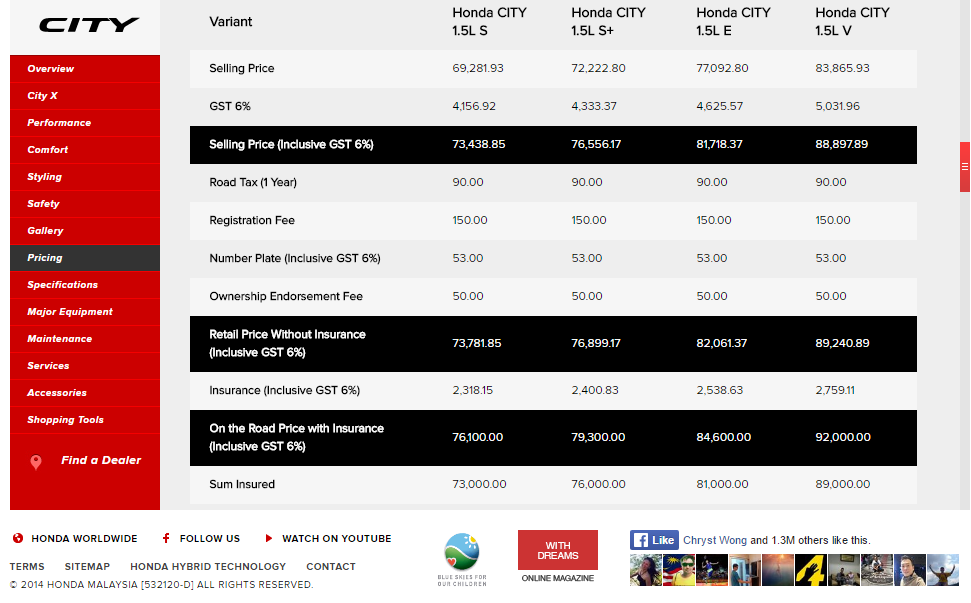Click the CITY logo

pyautogui.click(x=89, y=25)
